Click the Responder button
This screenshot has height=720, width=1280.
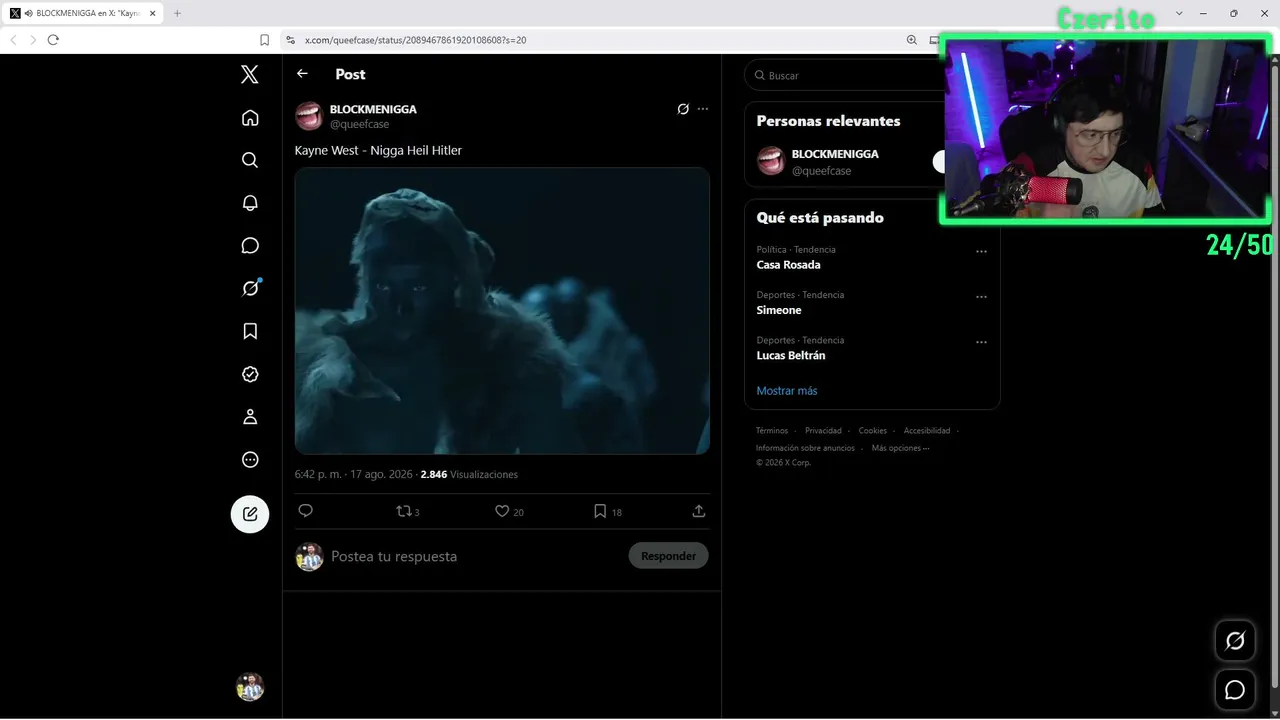(x=668, y=556)
